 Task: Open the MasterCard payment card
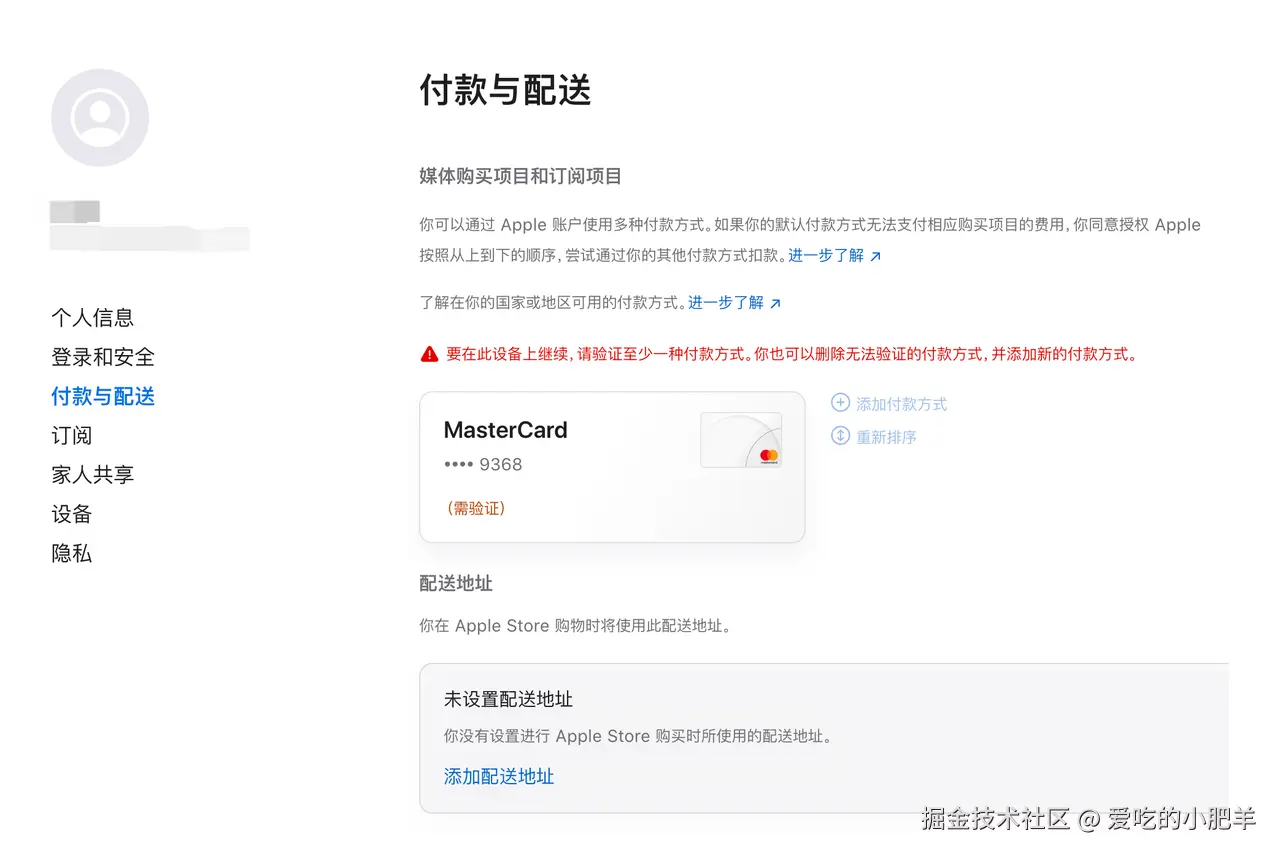(x=612, y=467)
